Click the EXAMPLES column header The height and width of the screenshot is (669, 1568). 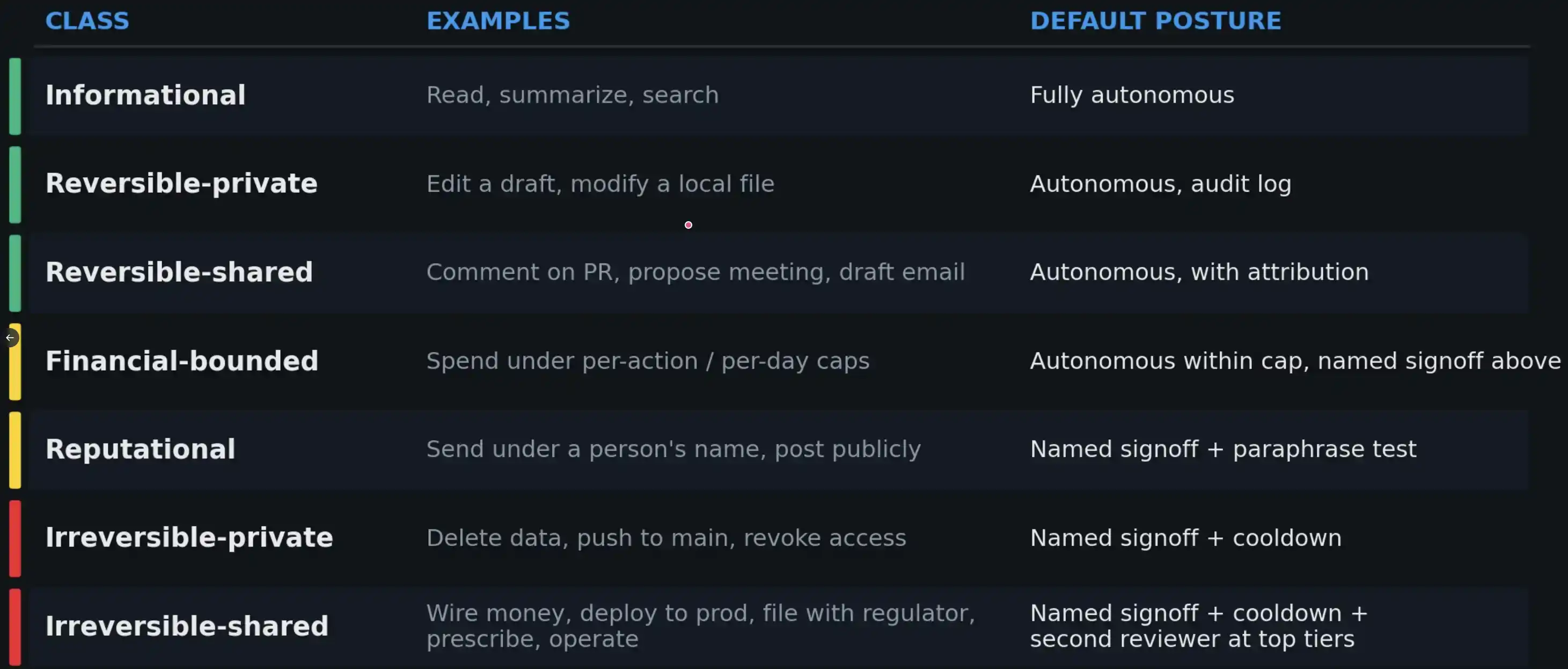(x=498, y=21)
